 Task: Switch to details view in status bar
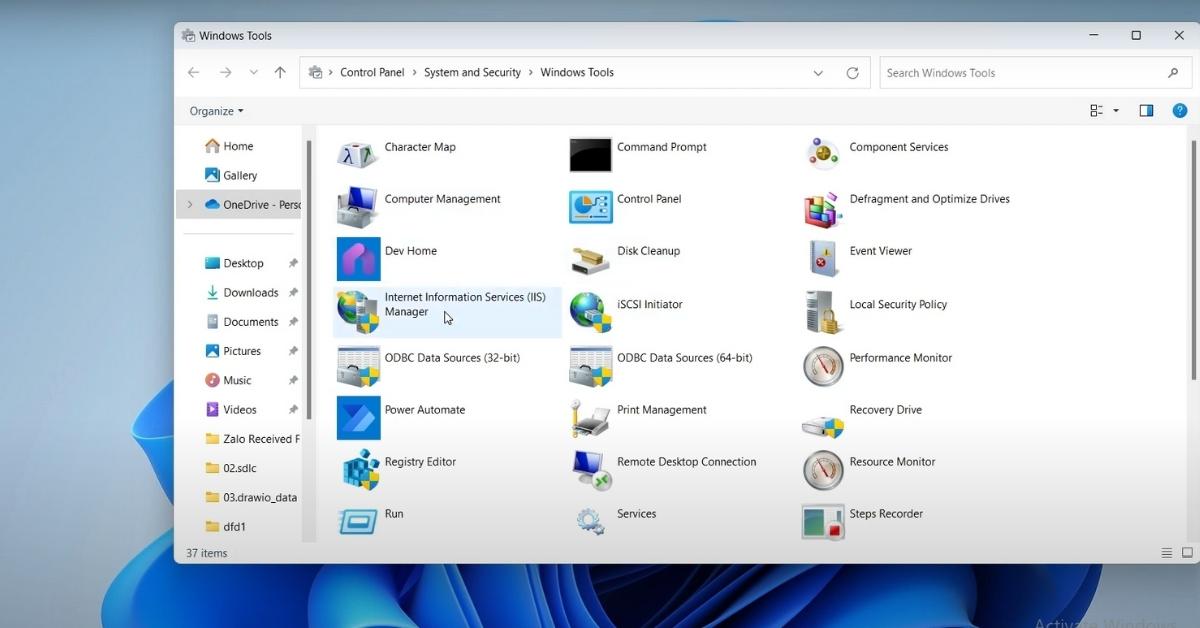1166,553
